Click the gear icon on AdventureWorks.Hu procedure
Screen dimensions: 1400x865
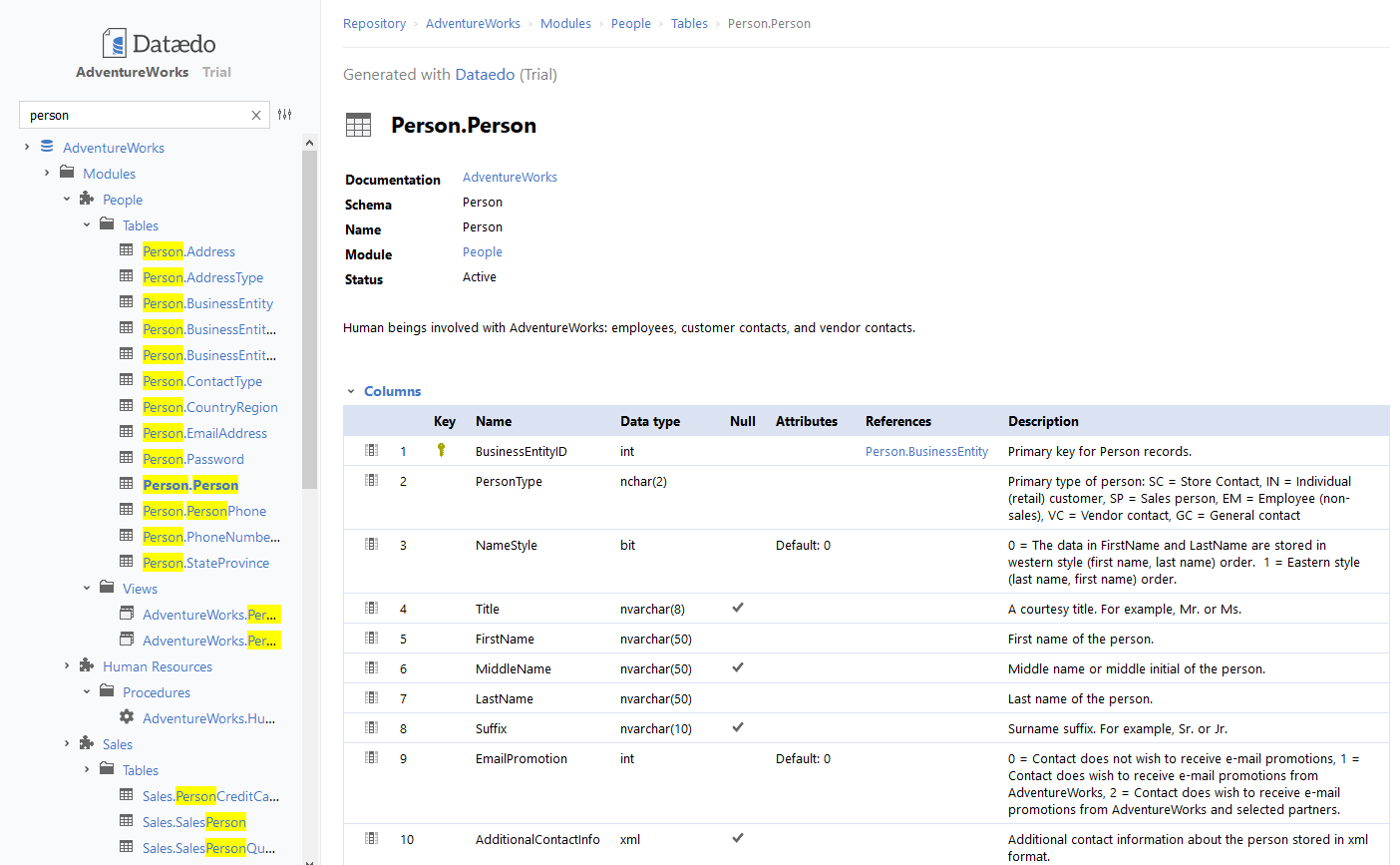126,717
